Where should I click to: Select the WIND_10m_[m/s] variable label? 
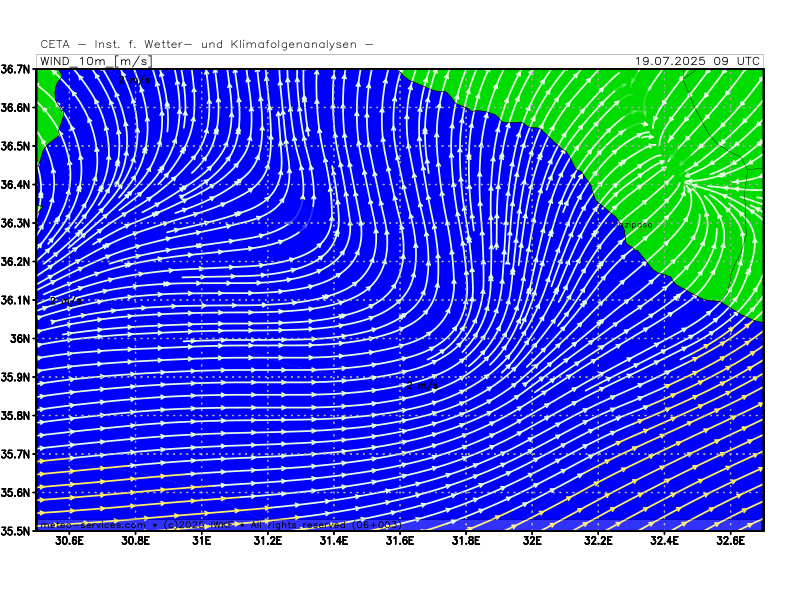95,61
